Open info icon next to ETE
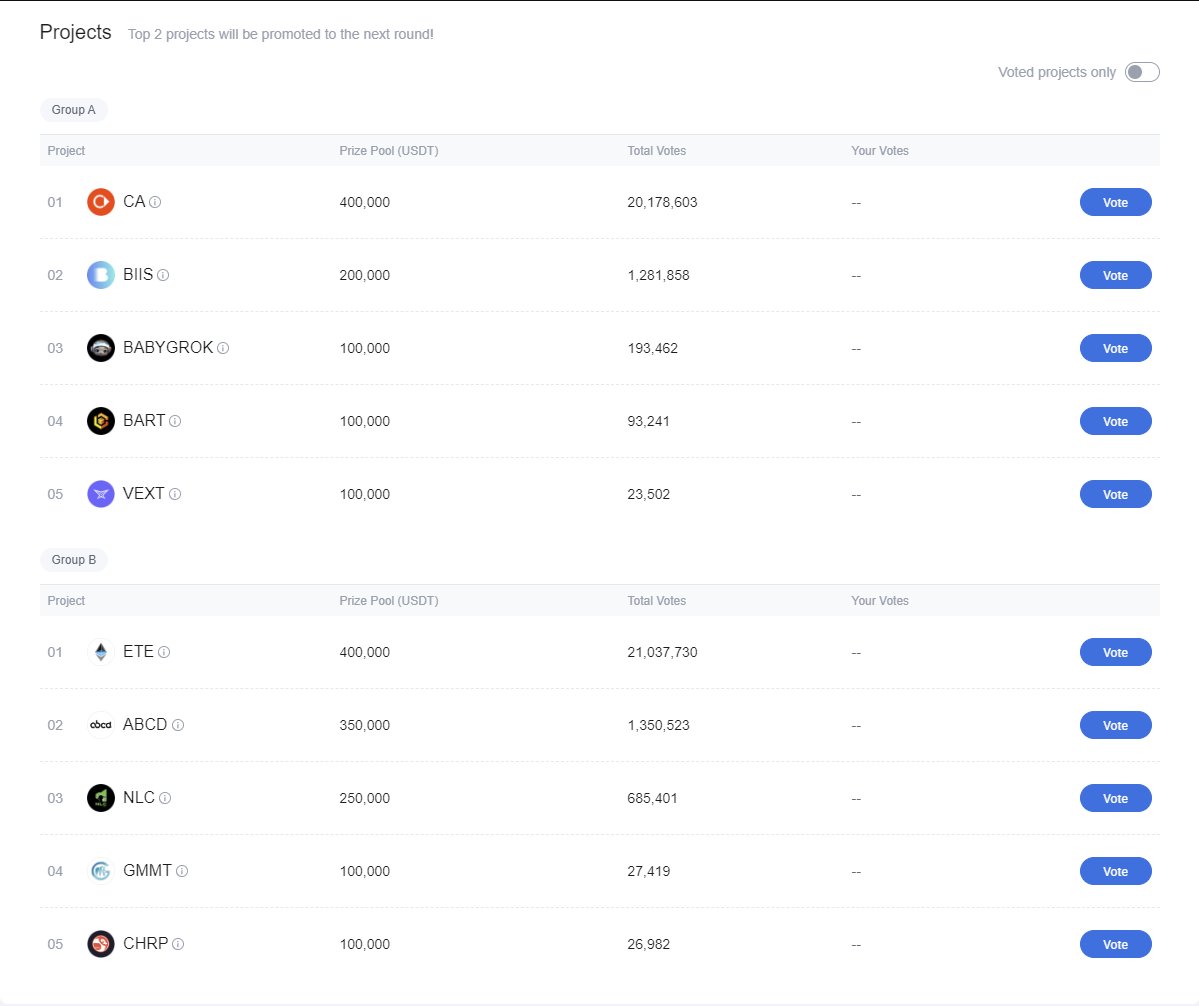Viewport: 1199px width, 1006px height. click(x=164, y=652)
